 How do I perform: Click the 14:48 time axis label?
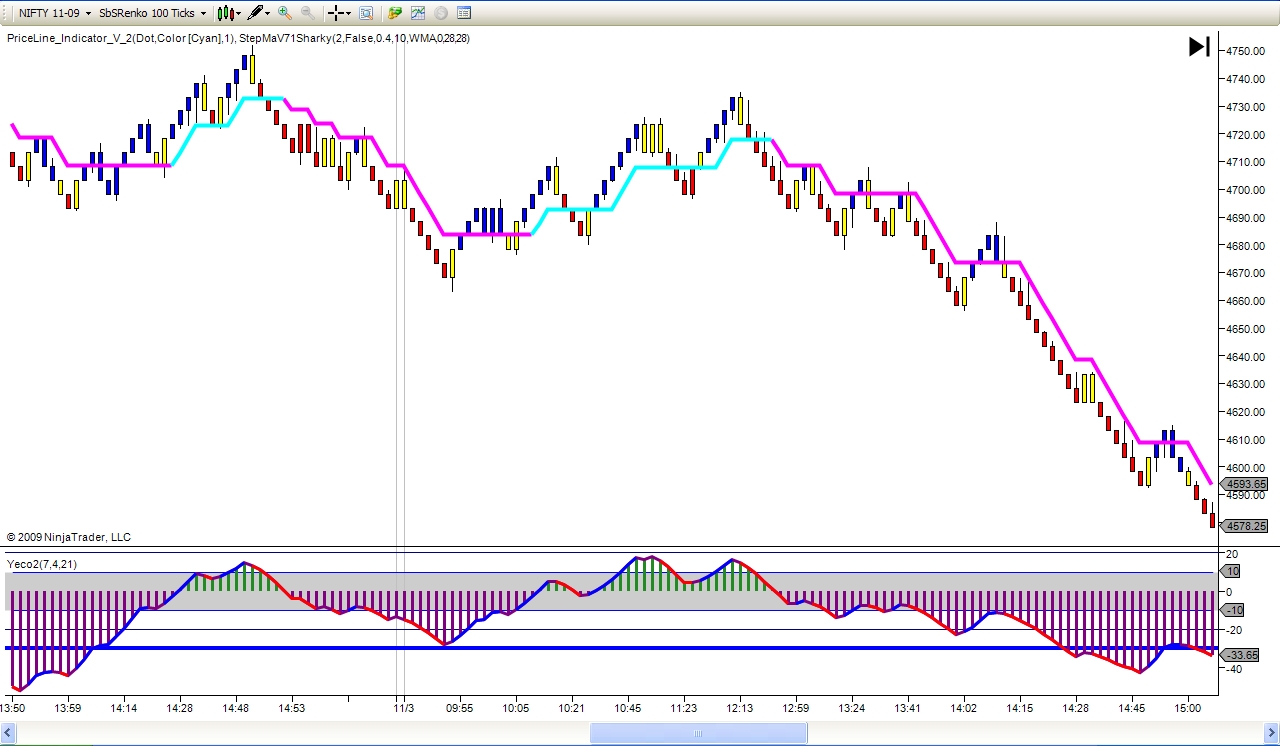click(236, 709)
